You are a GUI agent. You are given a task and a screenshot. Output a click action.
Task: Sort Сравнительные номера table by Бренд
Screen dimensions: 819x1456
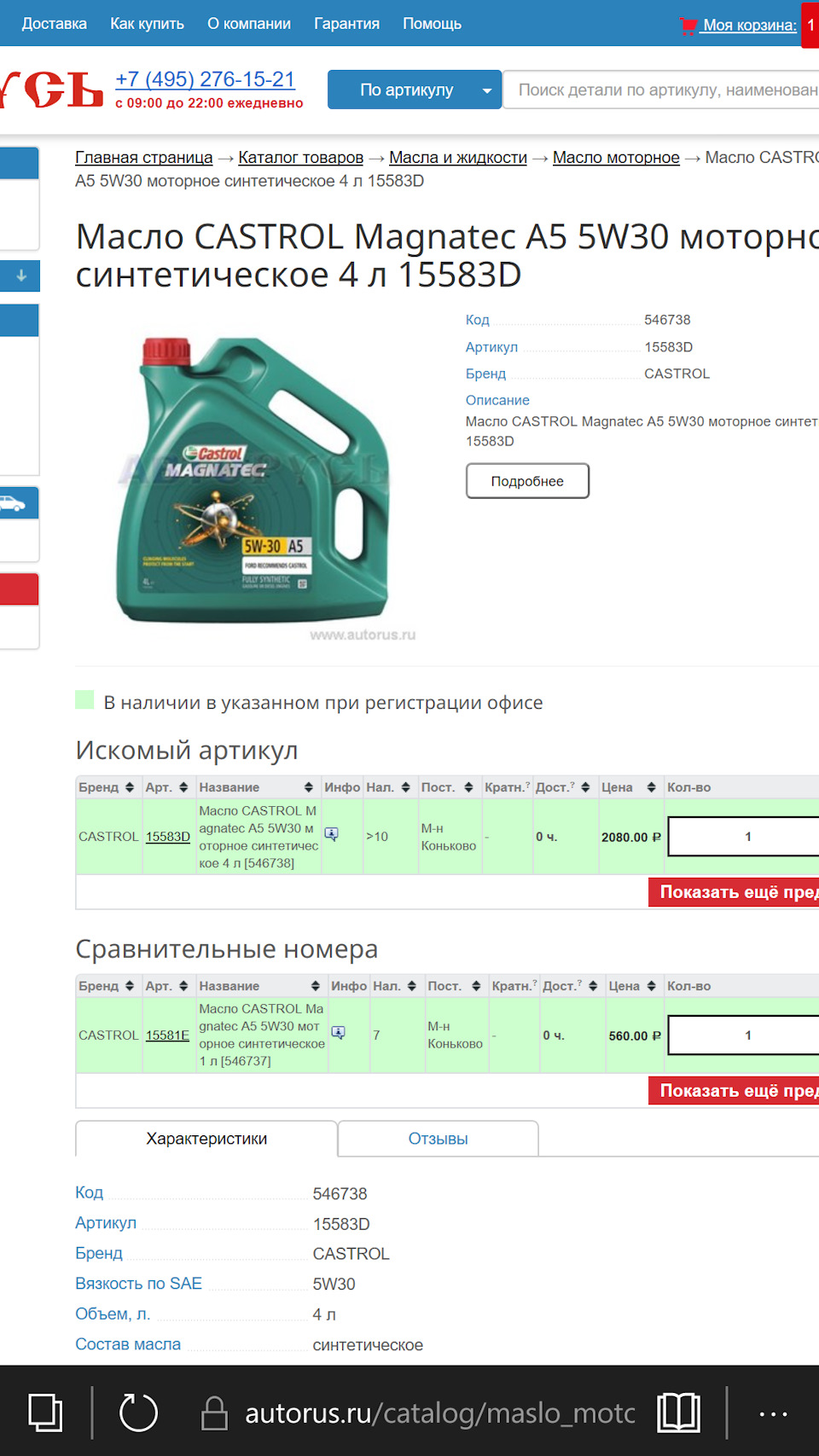[x=130, y=986]
